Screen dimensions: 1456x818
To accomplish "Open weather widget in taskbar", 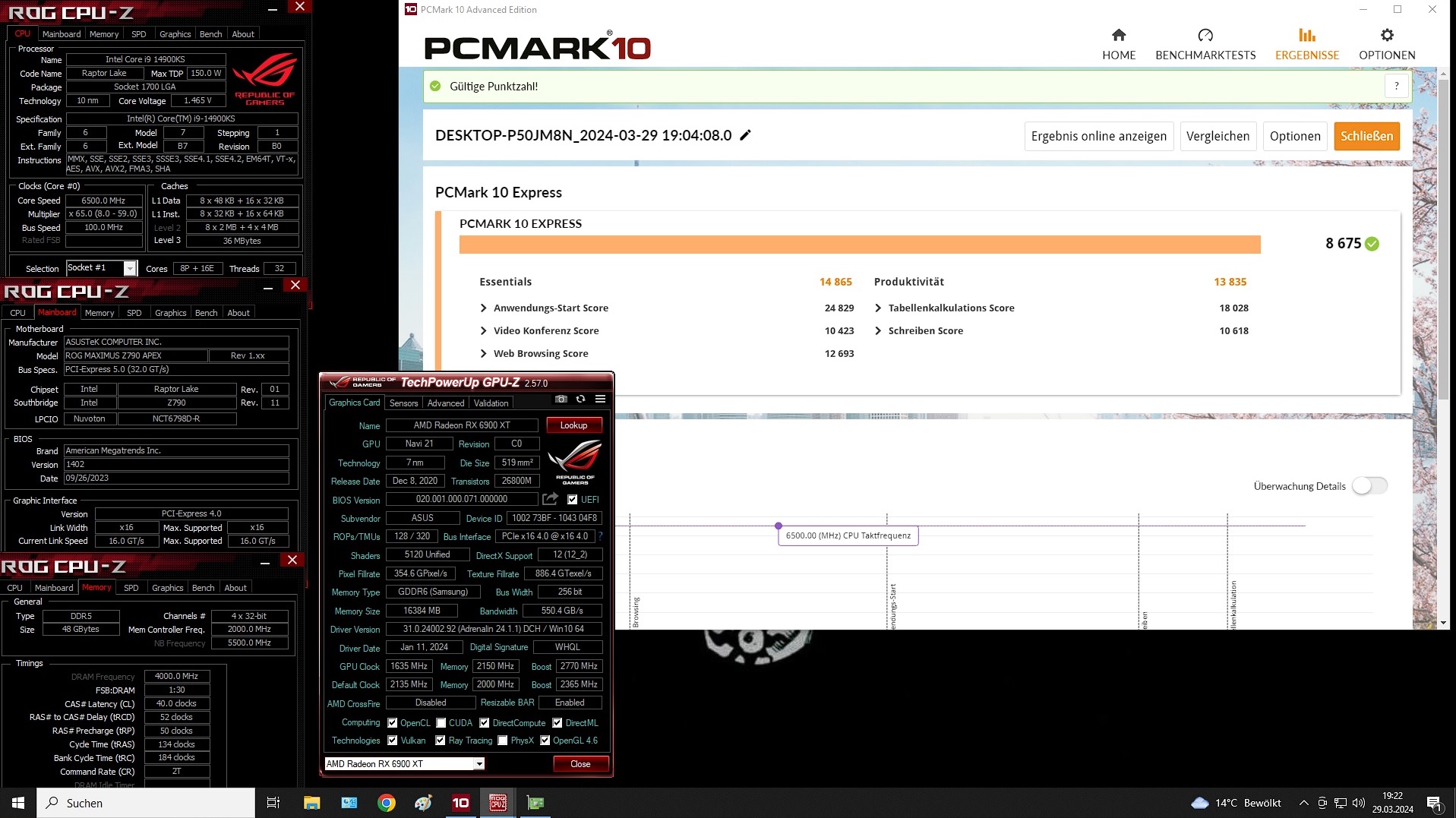I will [1236, 803].
